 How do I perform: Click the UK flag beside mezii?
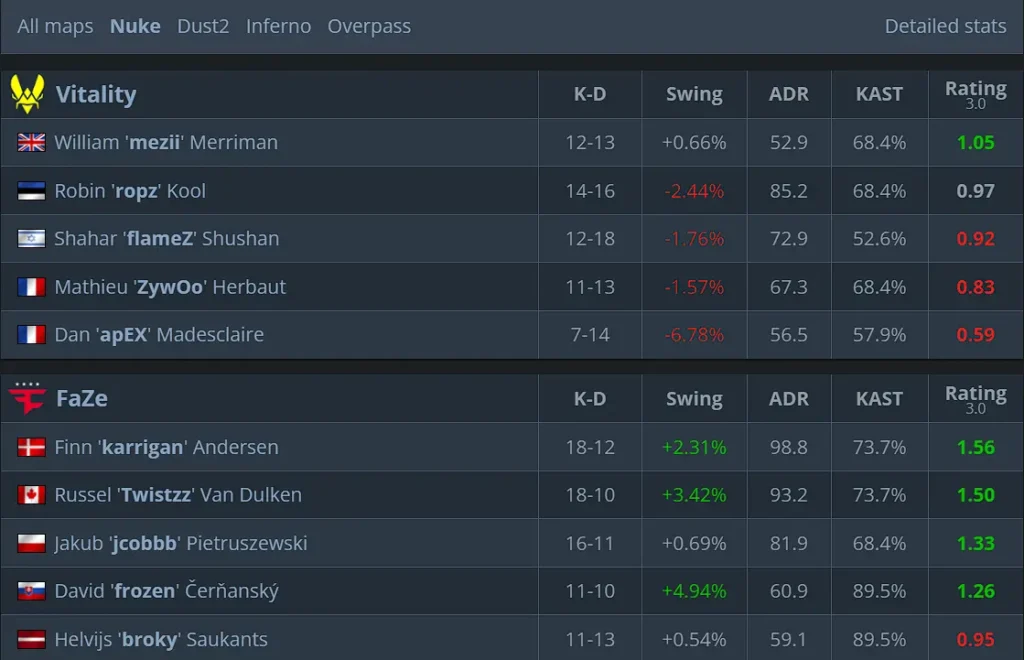(31, 143)
